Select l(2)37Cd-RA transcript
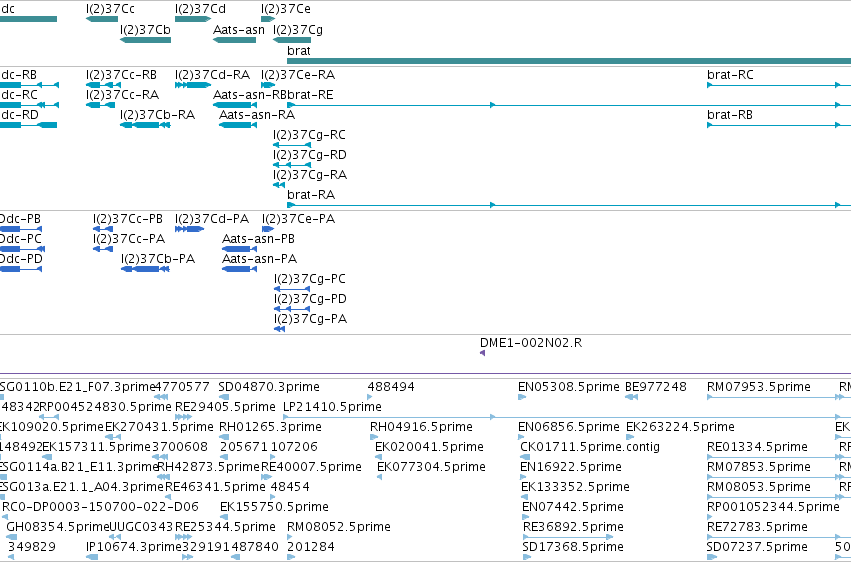The height and width of the screenshot is (562, 851). click(x=193, y=85)
